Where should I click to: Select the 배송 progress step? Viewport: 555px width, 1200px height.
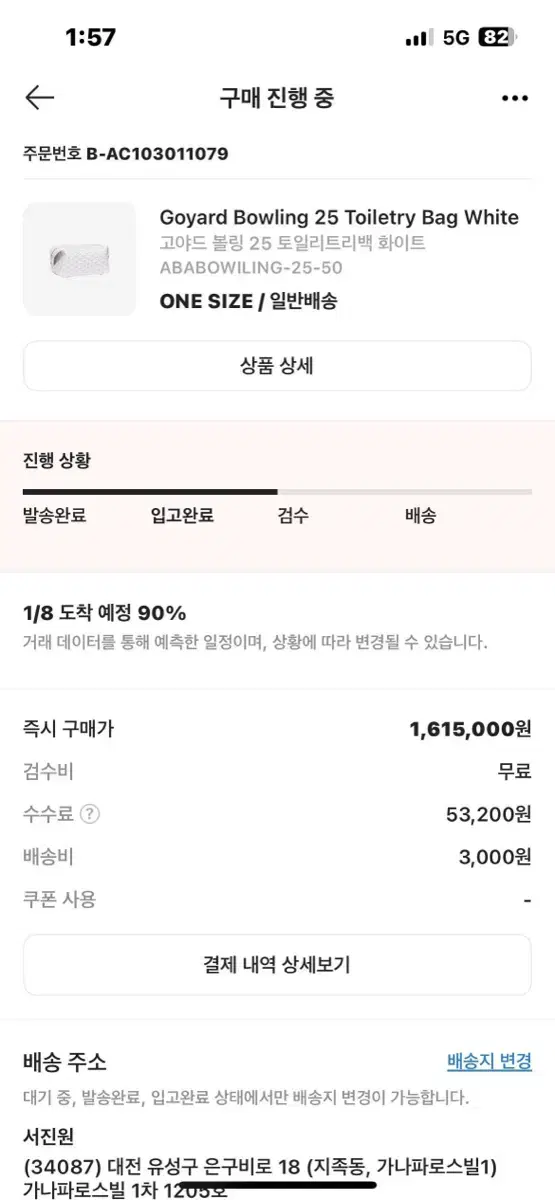click(x=420, y=516)
